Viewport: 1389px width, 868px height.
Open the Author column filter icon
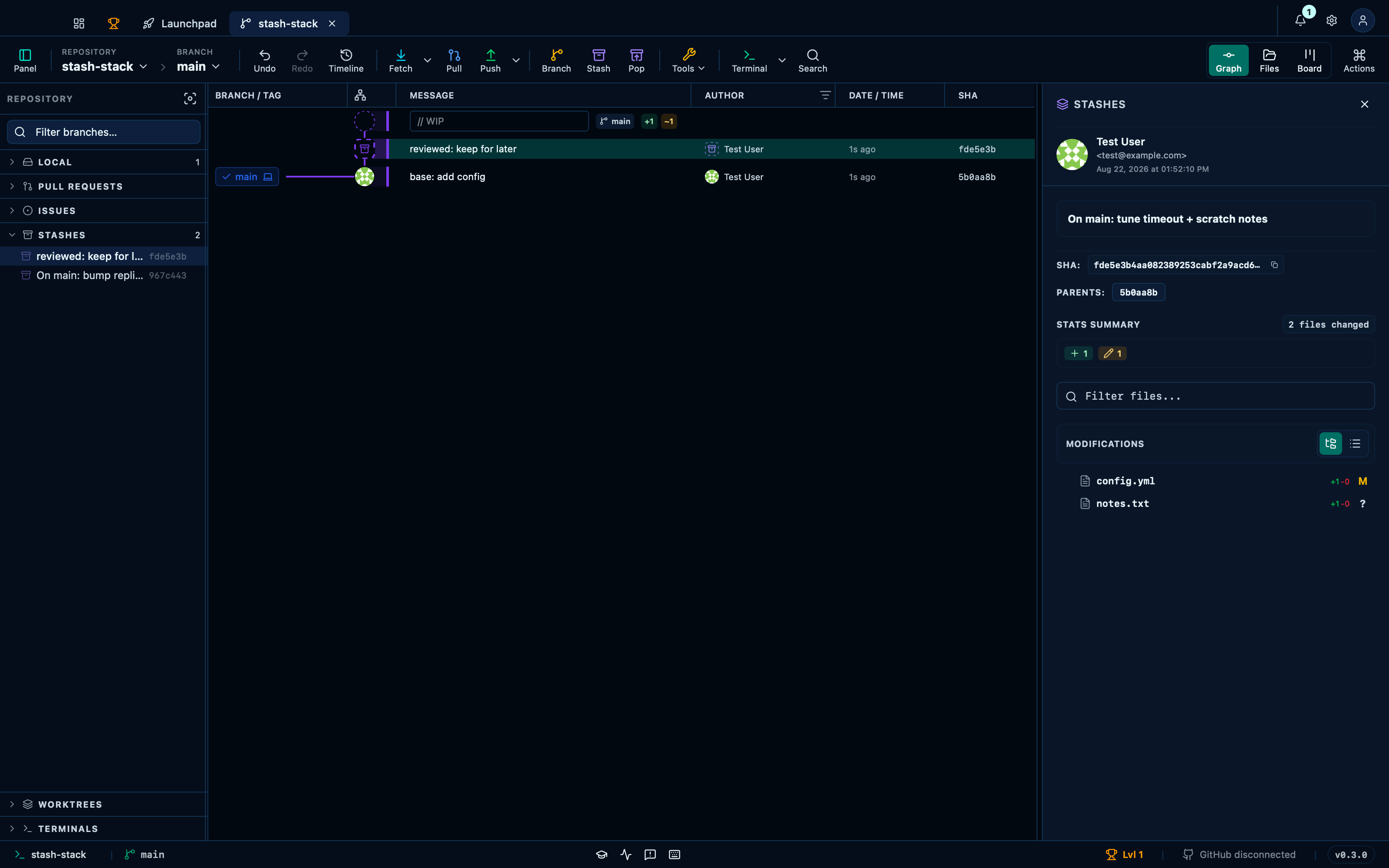pyautogui.click(x=825, y=95)
